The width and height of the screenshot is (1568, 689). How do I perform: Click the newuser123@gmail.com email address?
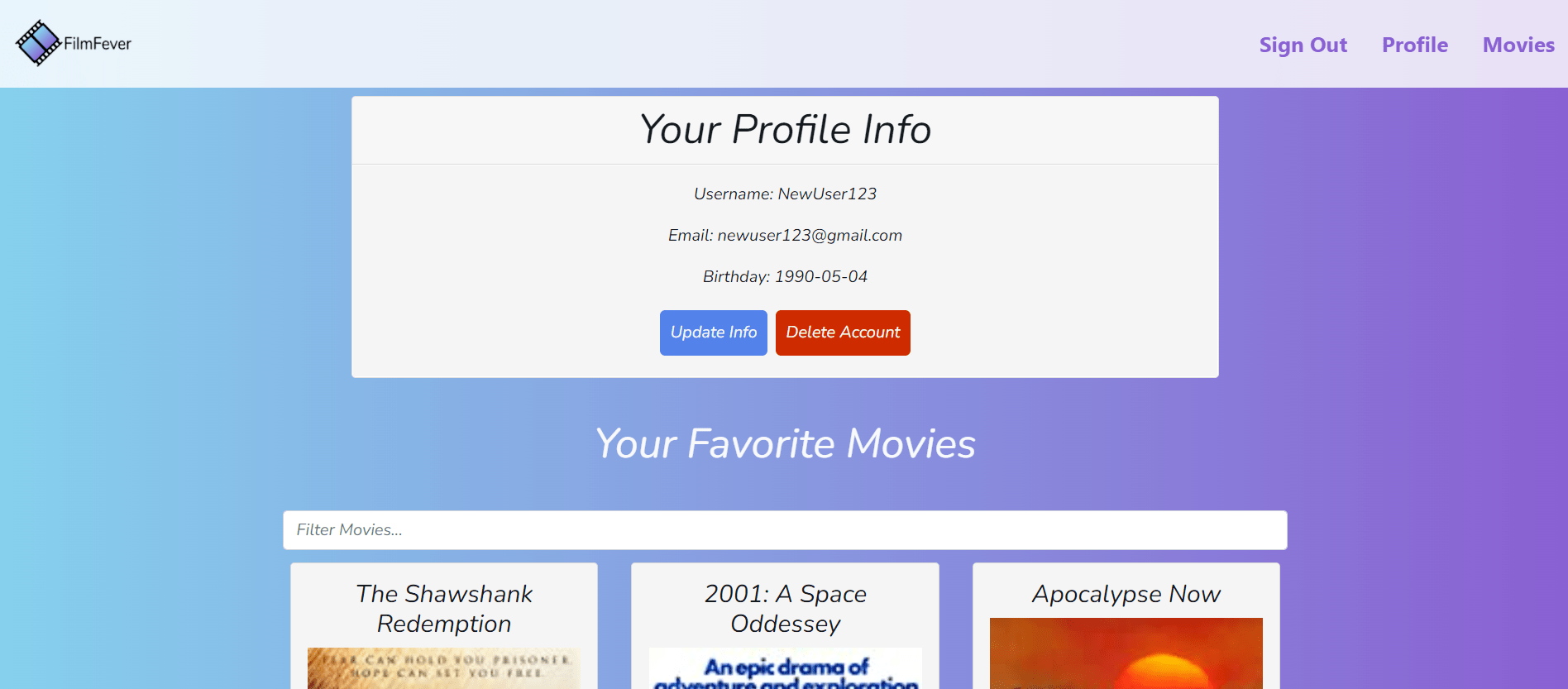(810, 235)
